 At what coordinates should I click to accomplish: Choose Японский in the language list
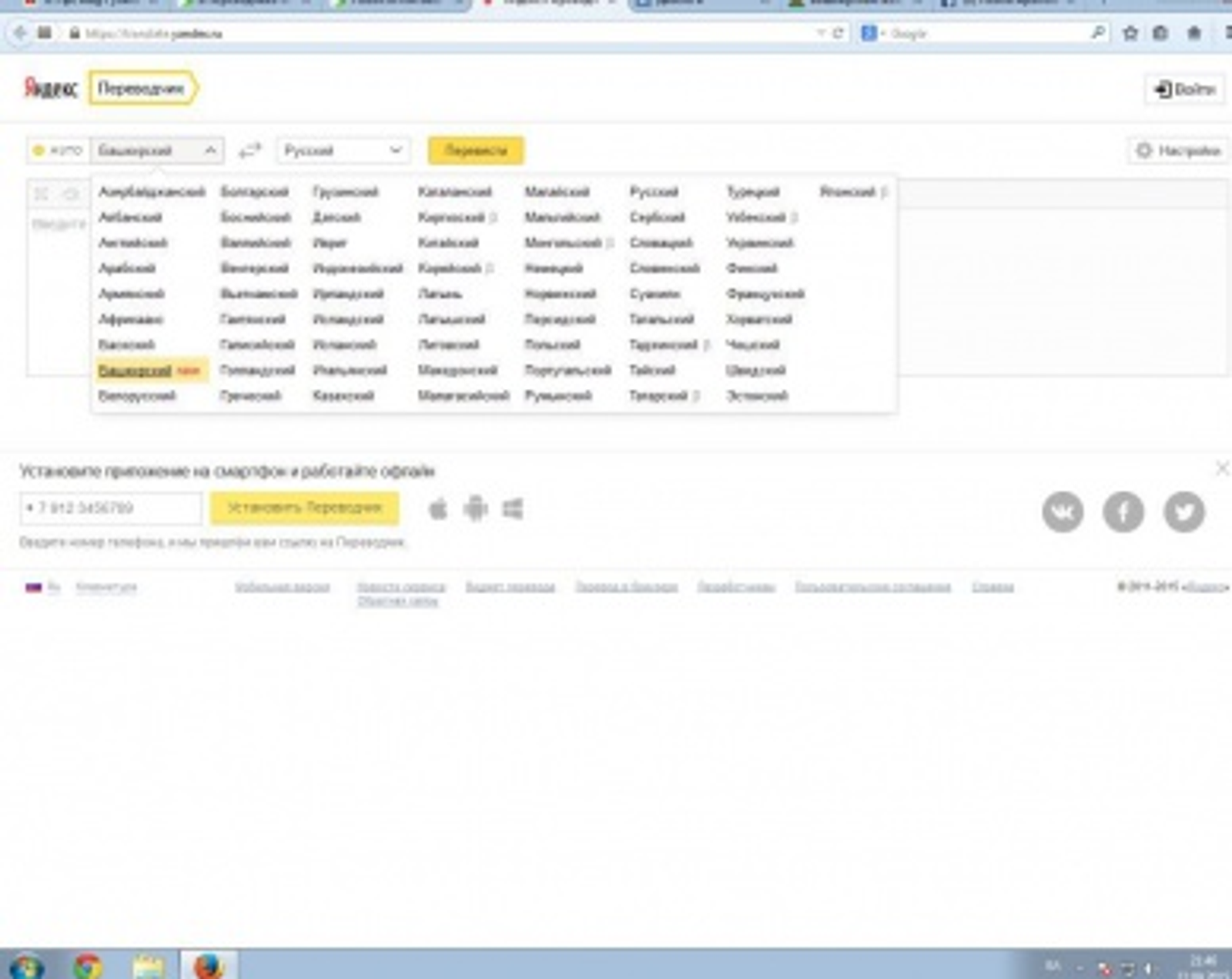[x=847, y=192]
